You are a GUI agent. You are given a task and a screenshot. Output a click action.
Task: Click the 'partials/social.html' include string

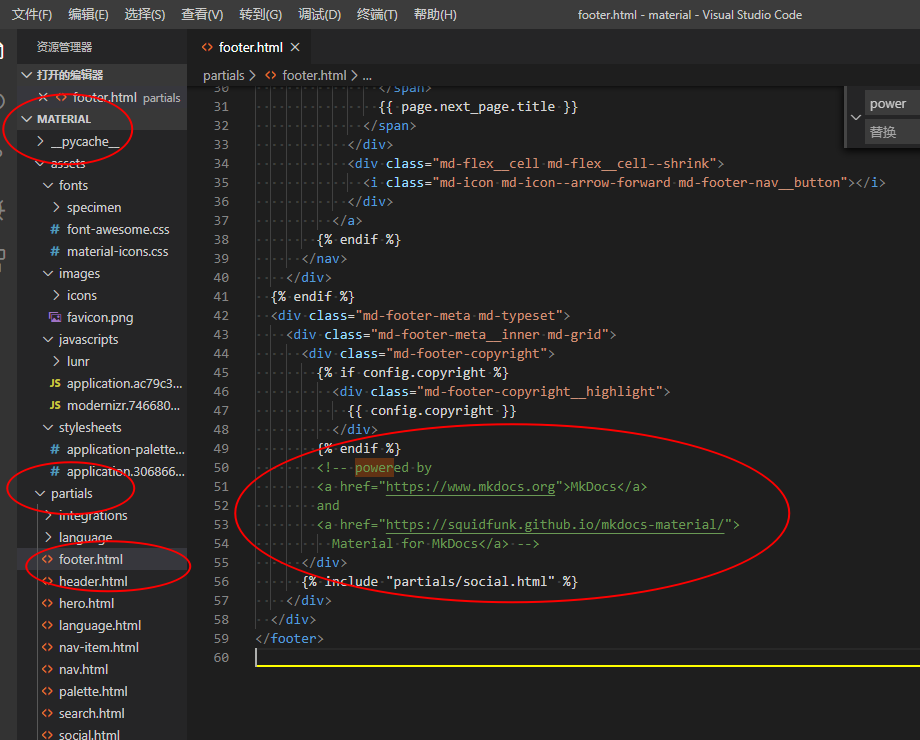click(471, 582)
